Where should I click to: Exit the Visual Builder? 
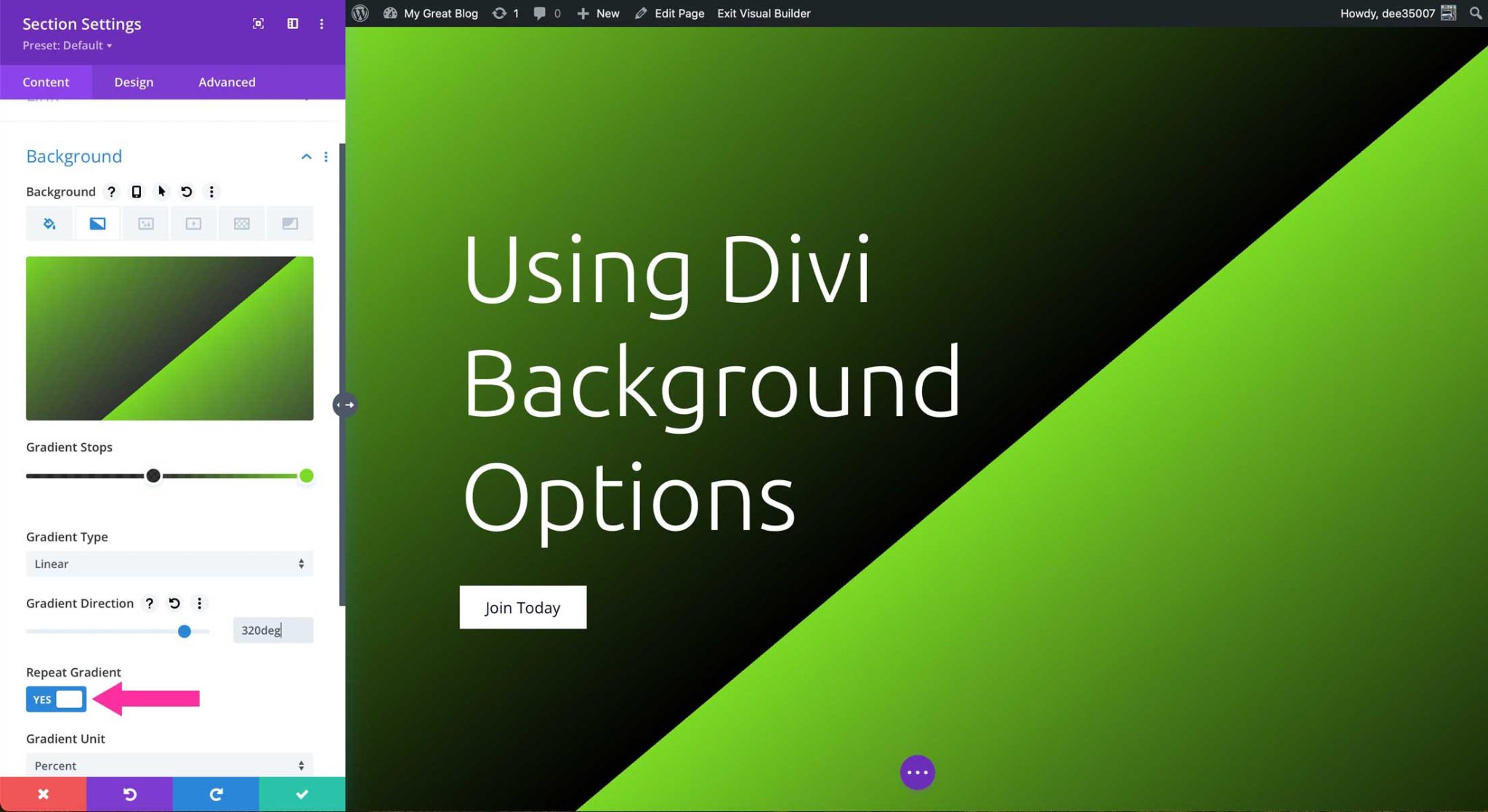coord(763,13)
